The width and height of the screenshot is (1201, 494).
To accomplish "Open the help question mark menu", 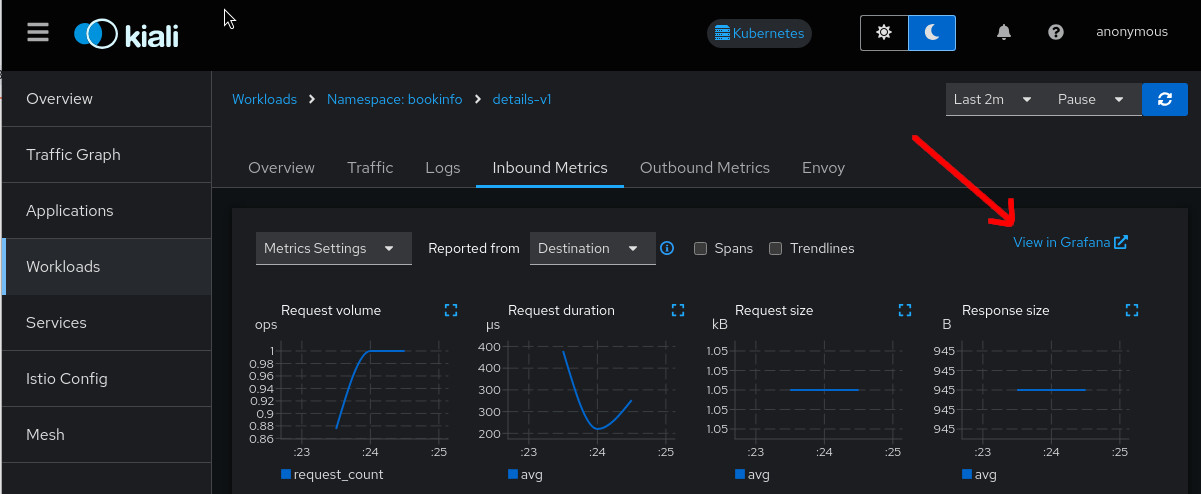I will coord(1055,32).
